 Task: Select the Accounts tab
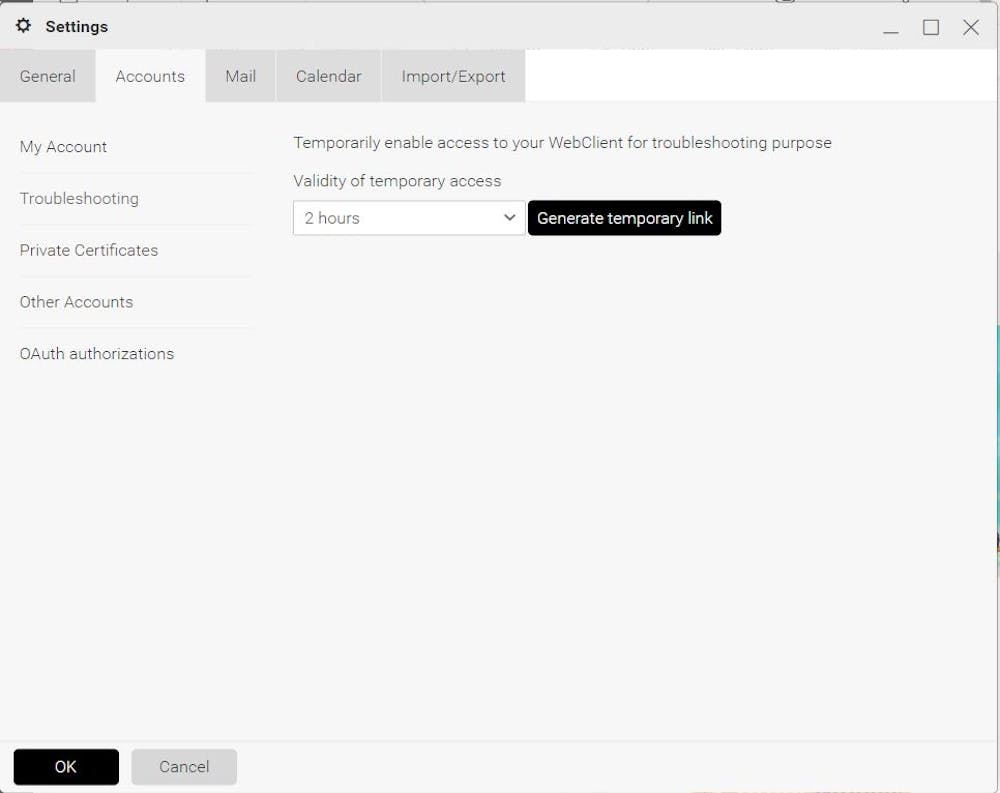point(150,76)
